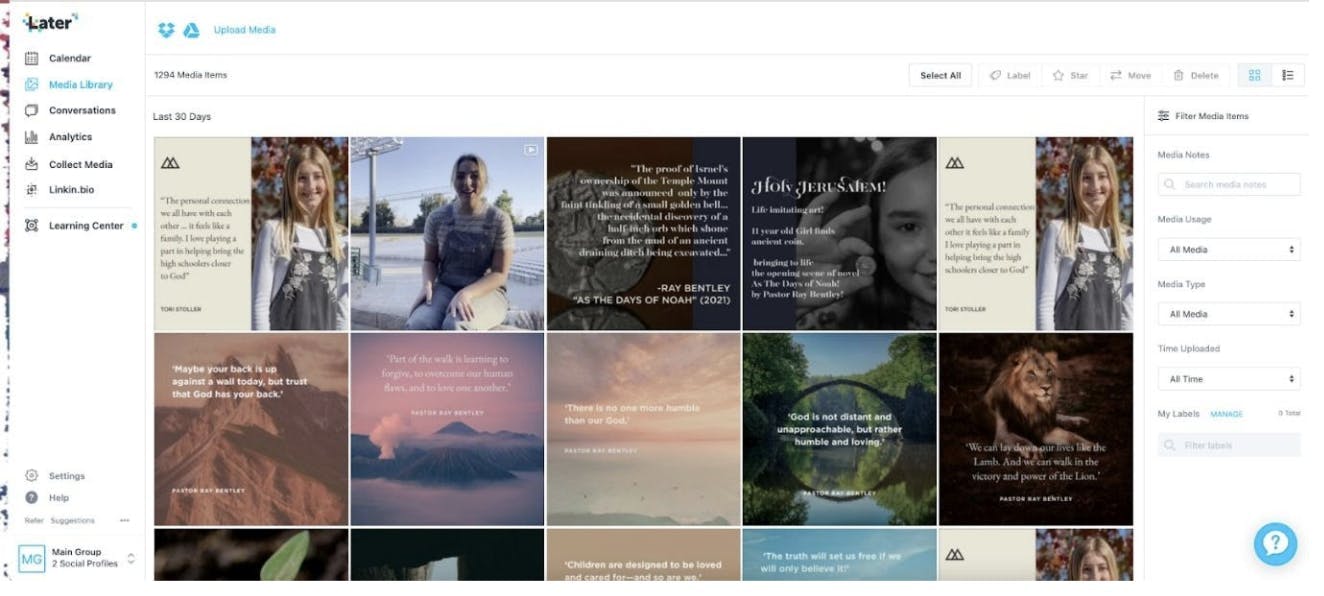Select the 'Children are designed to be loved' thumbnail

pyautogui.click(x=643, y=555)
